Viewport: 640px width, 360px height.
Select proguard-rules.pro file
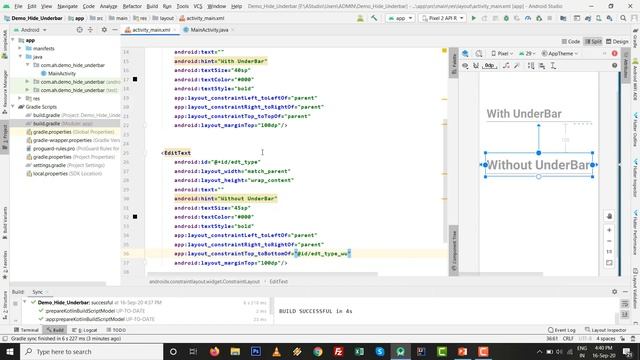tap(54, 149)
